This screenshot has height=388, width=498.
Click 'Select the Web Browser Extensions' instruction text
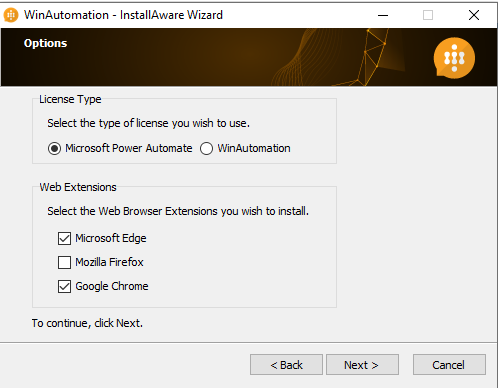[x=178, y=211]
